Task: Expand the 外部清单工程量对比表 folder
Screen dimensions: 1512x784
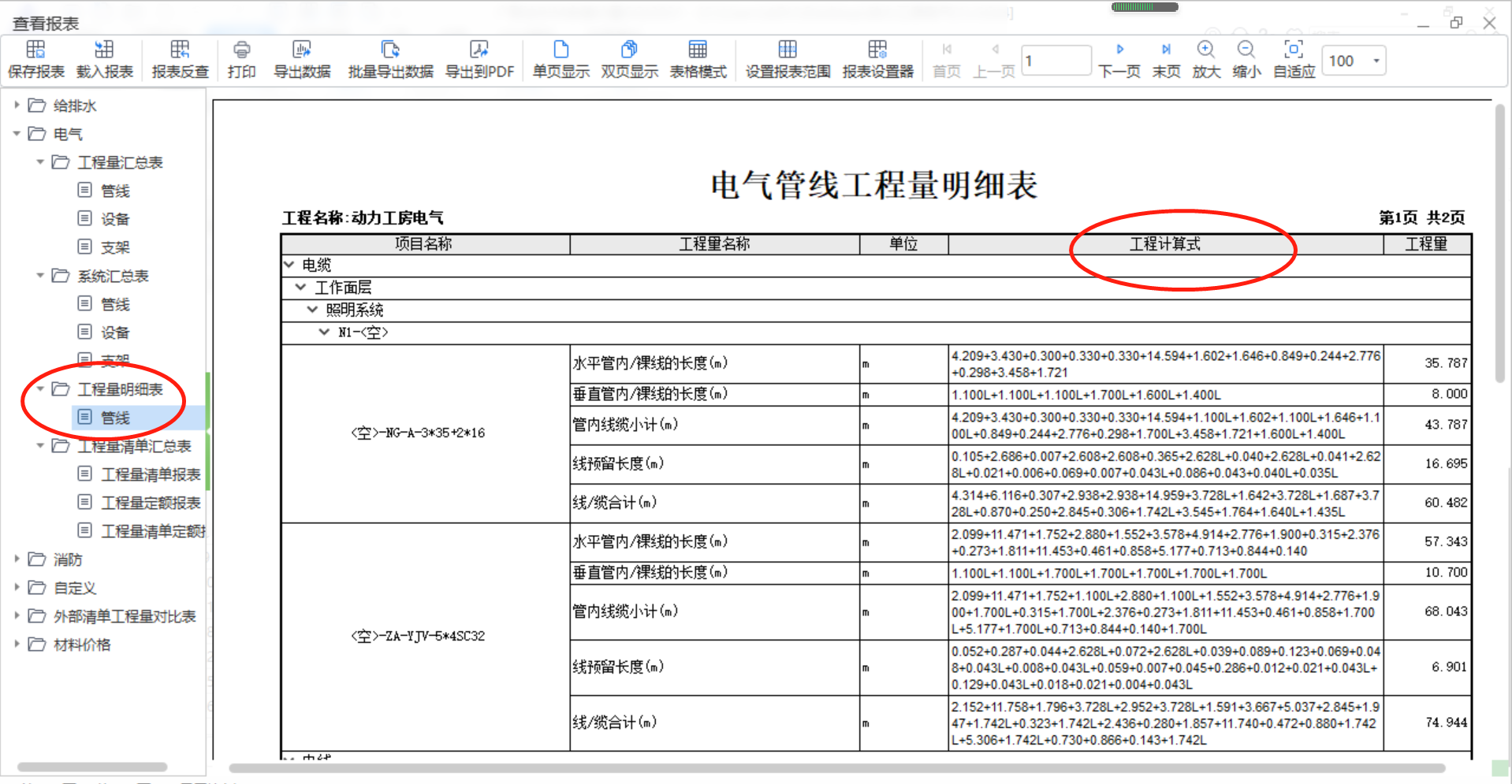Action: [x=17, y=615]
